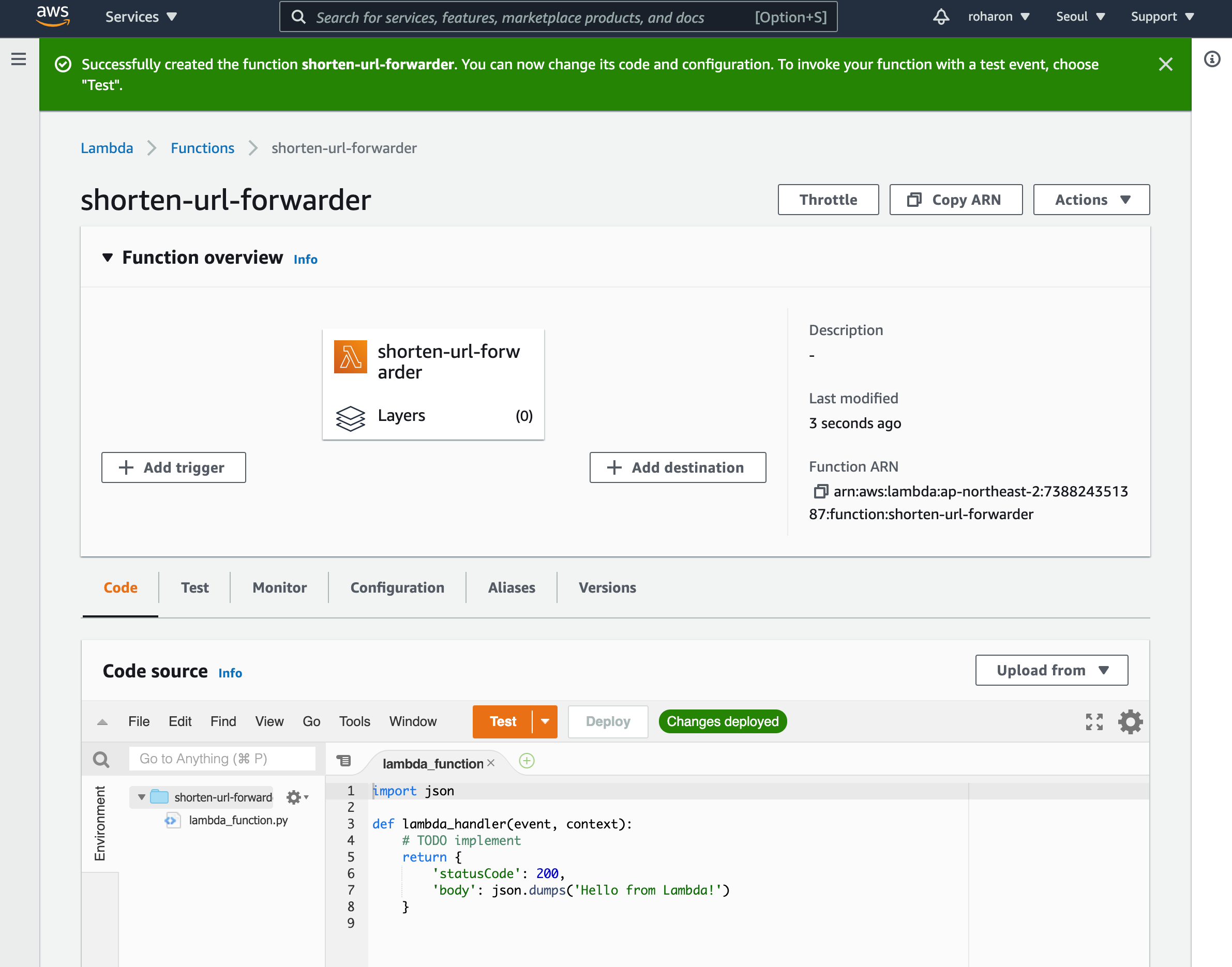Open the notifications bell icon
Viewport: 1232px width, 967px height.
[x=940, y=17]
